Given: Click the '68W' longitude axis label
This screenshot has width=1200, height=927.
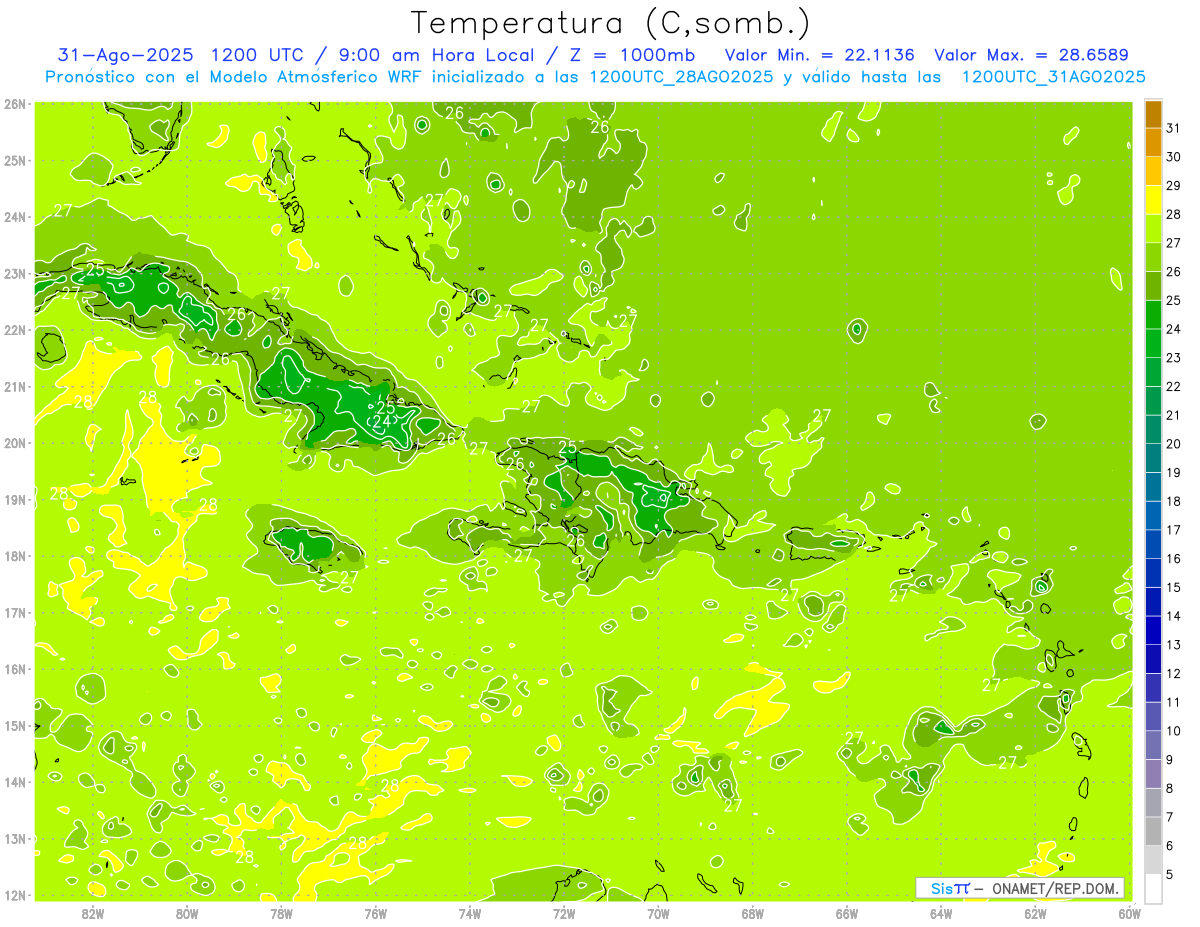Looking at the screenshot, I should (753, 914).
